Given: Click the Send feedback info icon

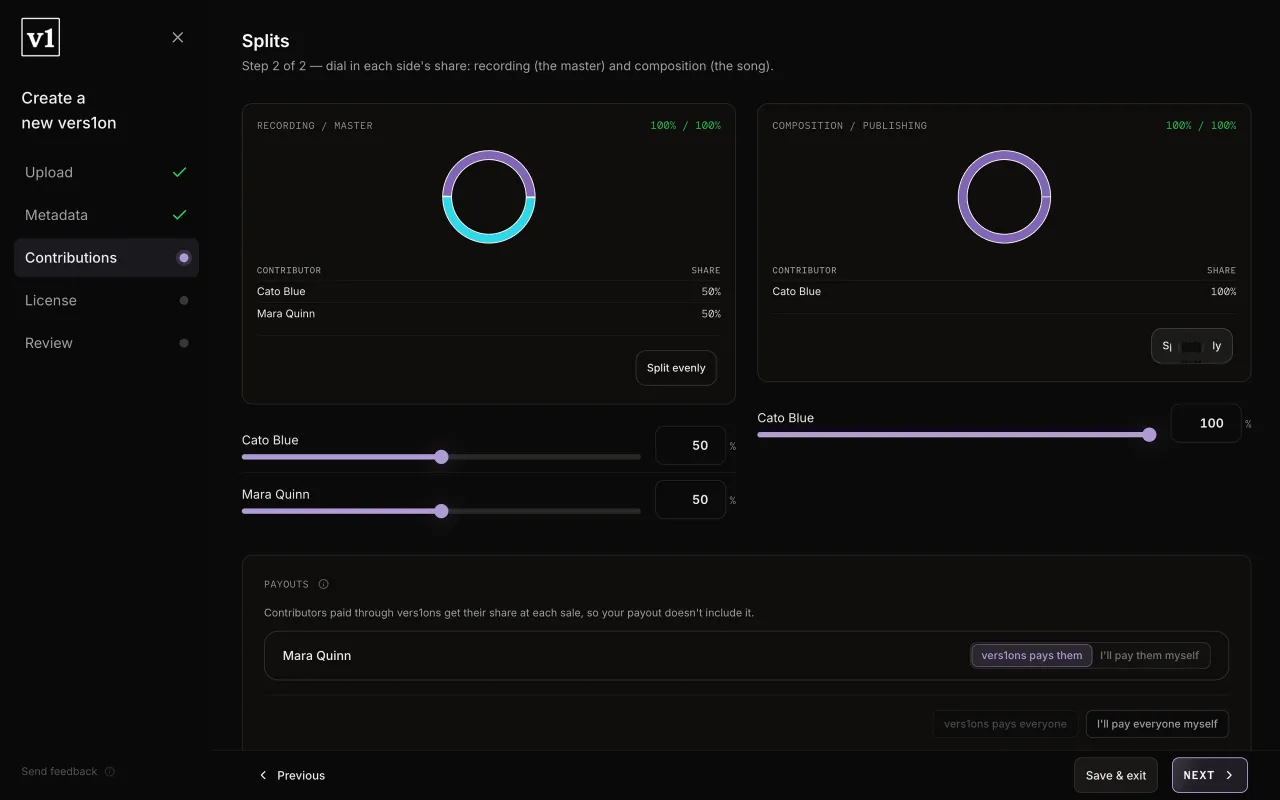Looking at the screenshot, I should [110, 772].
